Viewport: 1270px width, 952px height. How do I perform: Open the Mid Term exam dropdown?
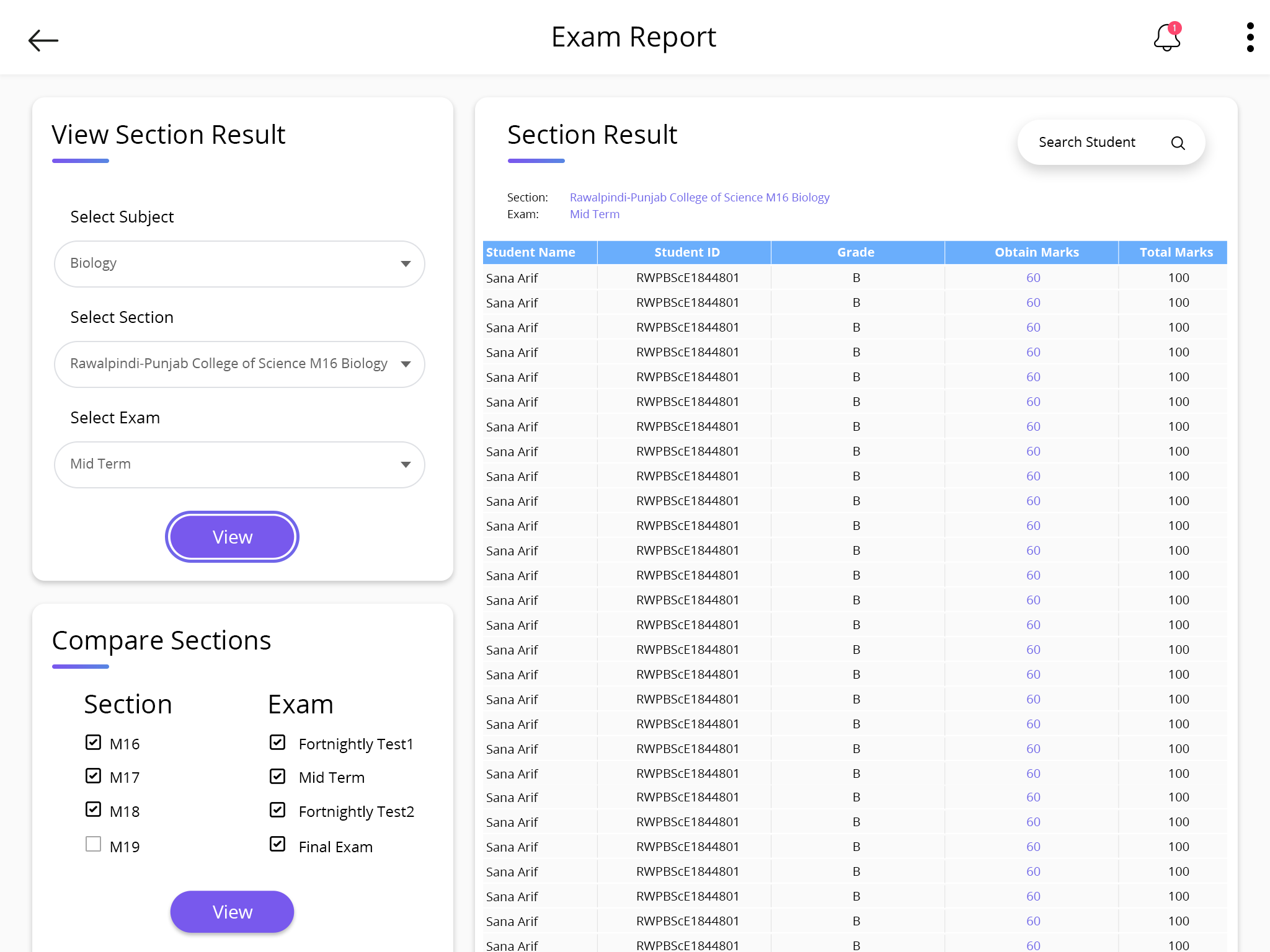[x=239, y=465]
